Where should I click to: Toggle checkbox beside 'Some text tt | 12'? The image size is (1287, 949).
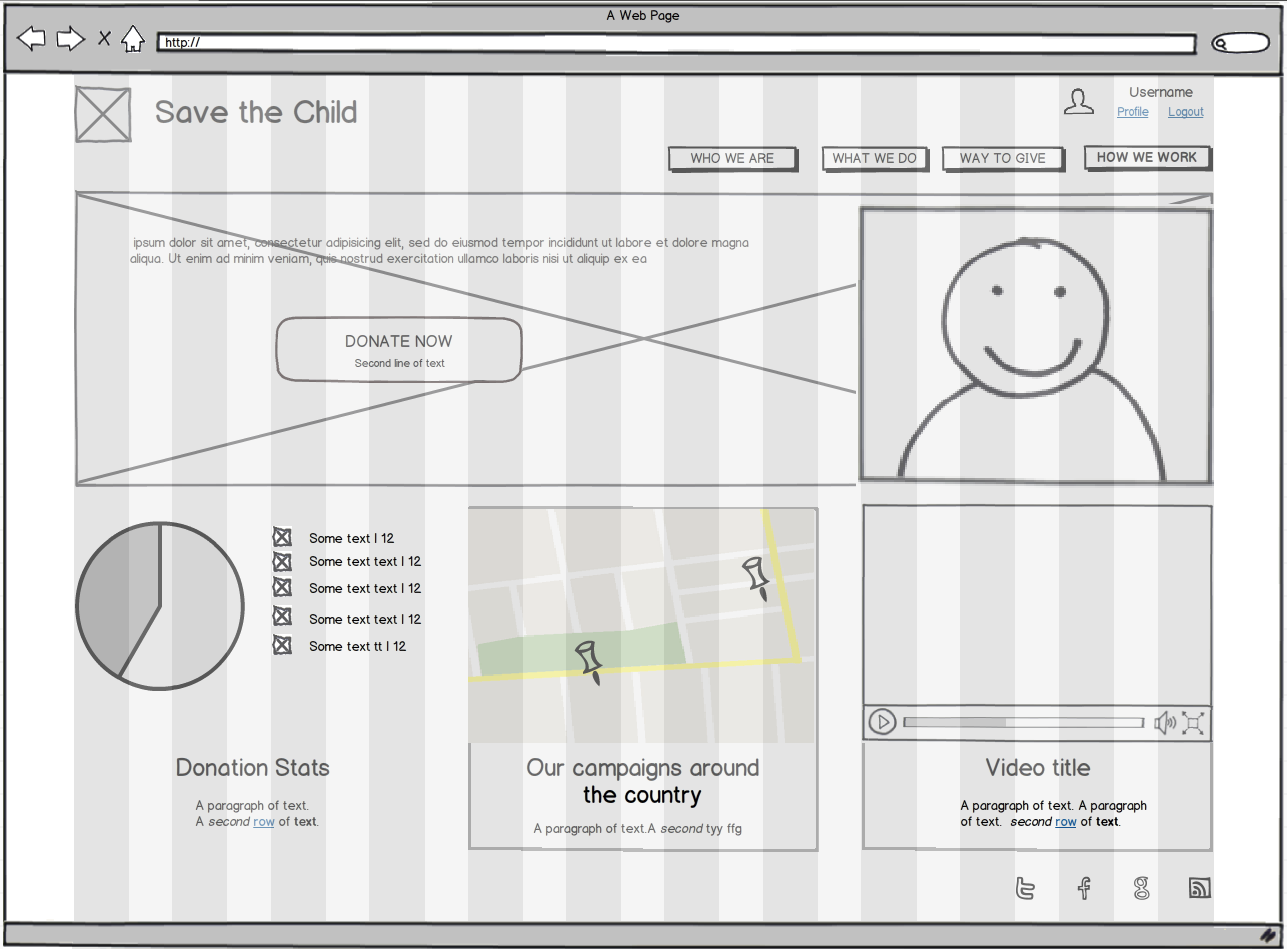tap(282, 646)
